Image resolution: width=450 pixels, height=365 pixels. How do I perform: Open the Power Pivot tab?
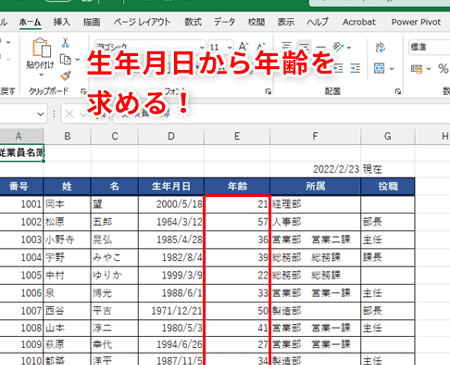click(416, 22)
